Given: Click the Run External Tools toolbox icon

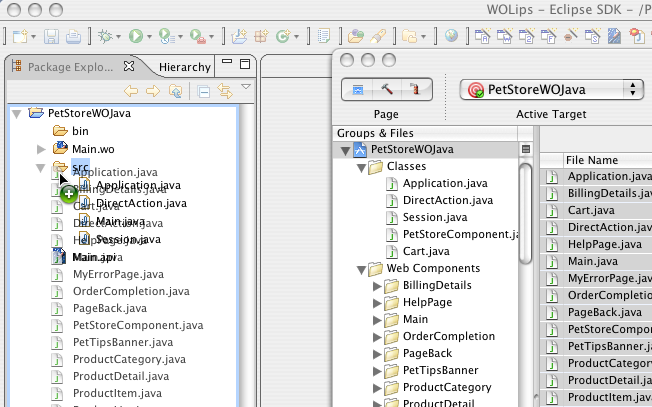Looking at the screenshot, I should tap(198, 37).
